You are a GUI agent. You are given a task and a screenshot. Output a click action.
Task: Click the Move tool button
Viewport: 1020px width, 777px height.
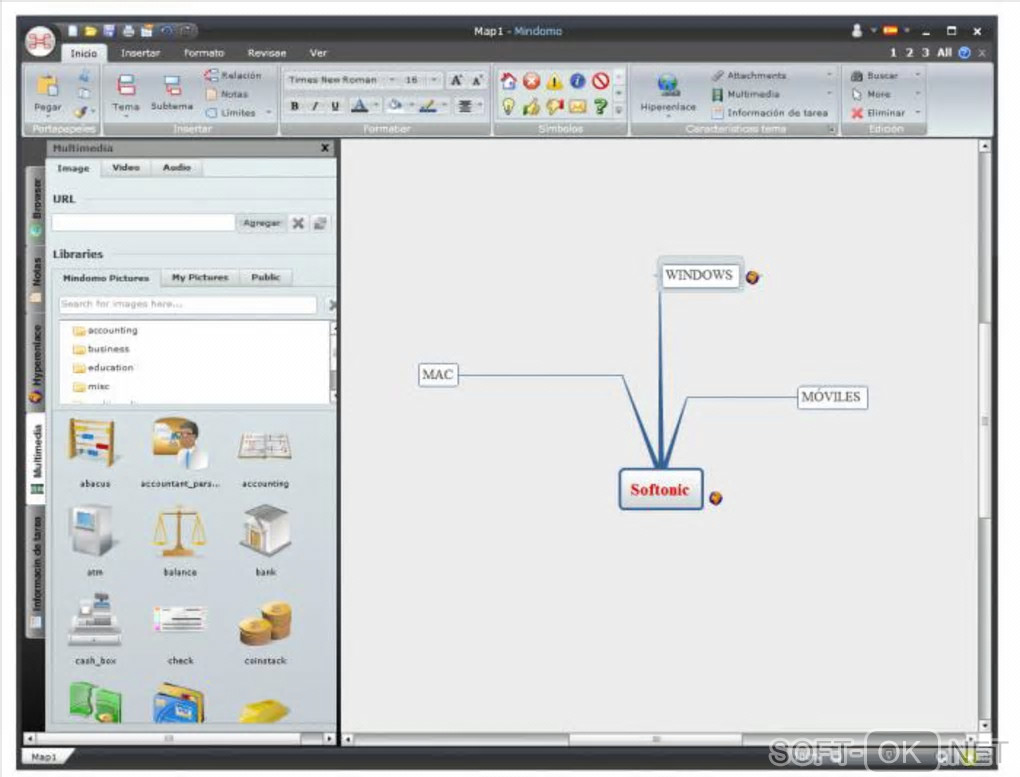(870, 94)
